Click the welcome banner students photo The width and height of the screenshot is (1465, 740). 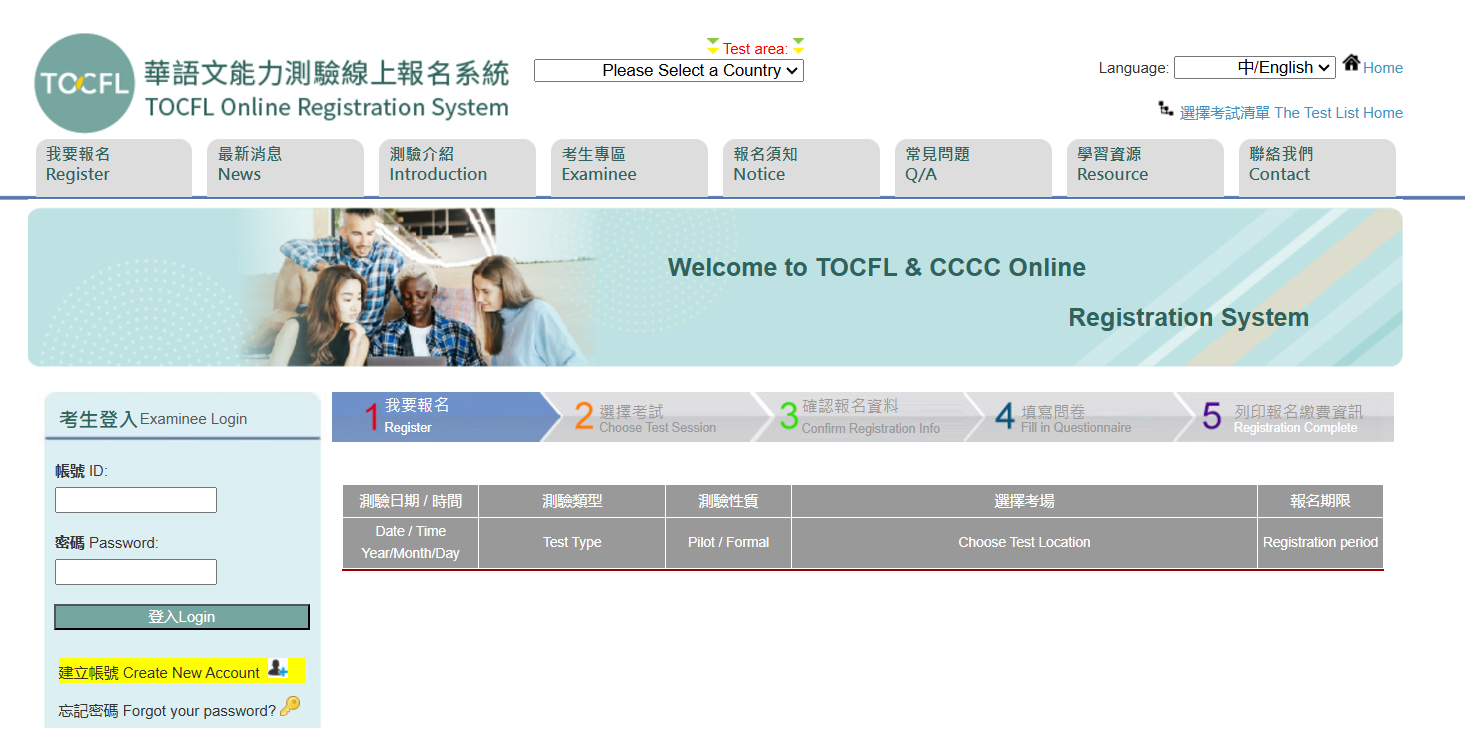pos(420,287)
